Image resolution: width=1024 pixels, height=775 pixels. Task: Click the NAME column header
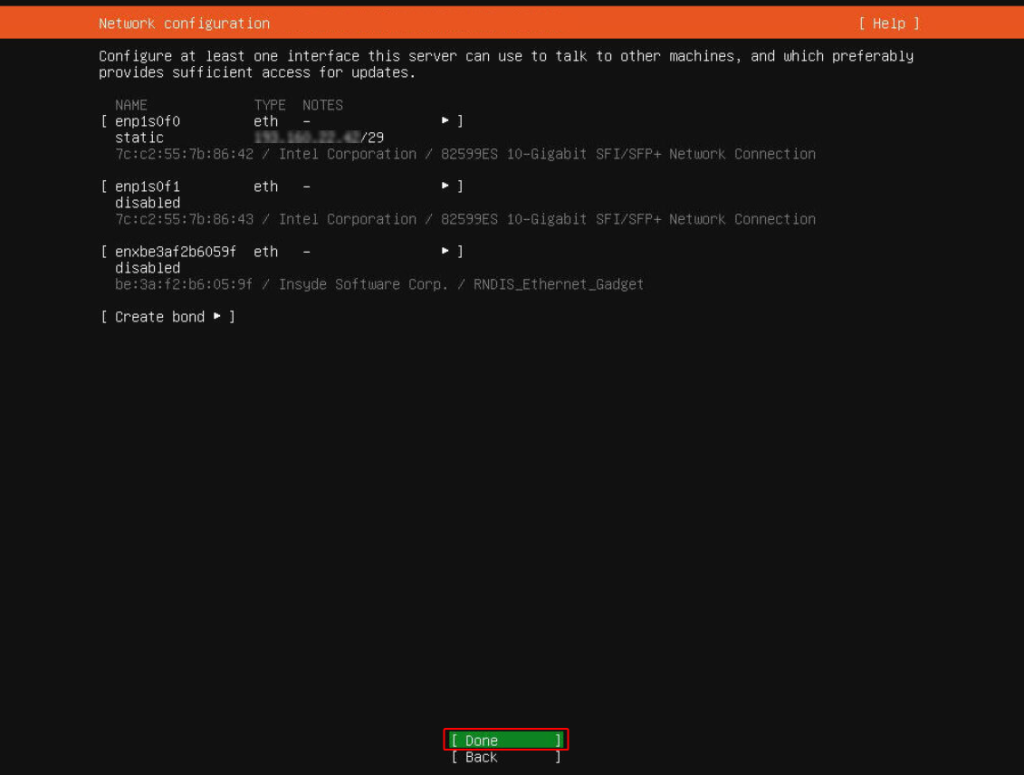pyautogui.click(x=131, y=104)
